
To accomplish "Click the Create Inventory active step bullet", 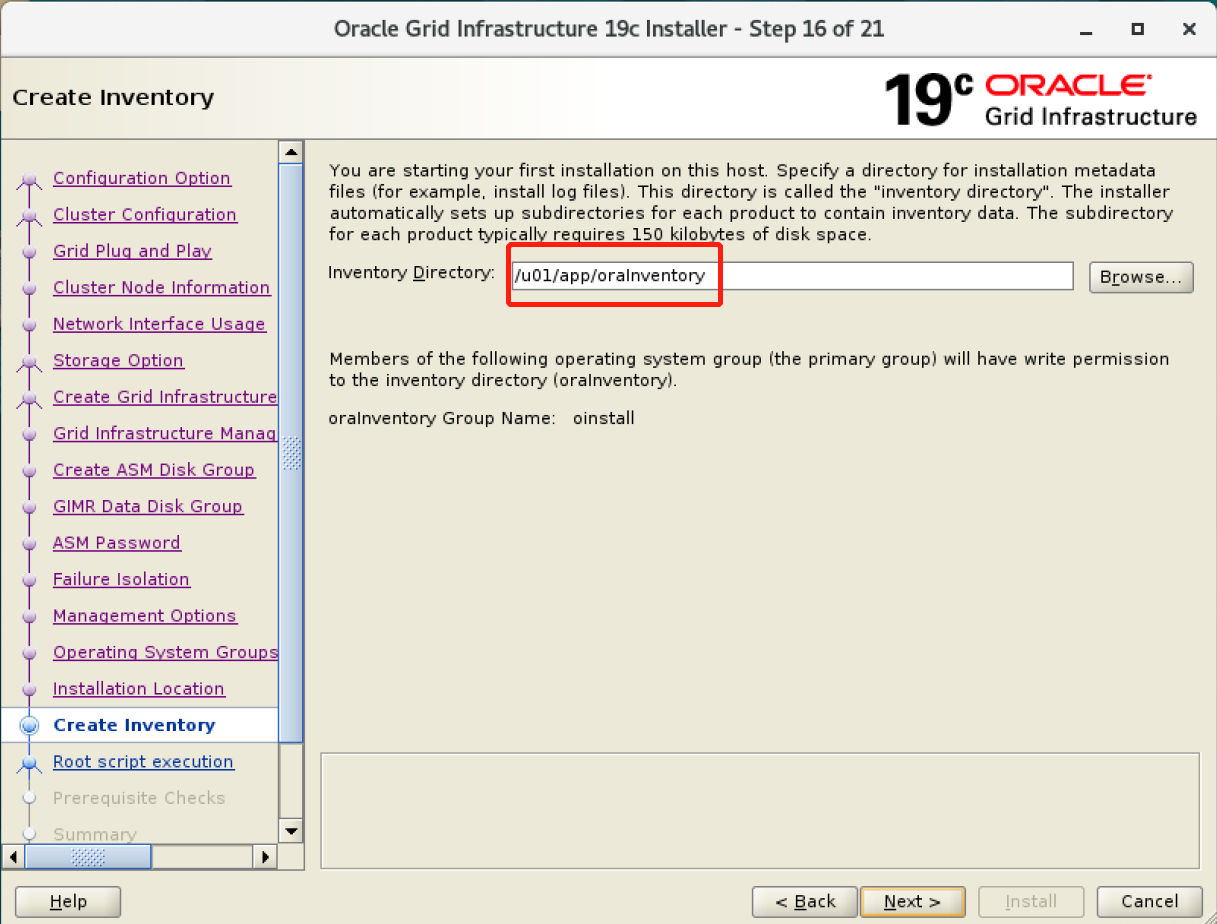I will [x=30, y=726].
